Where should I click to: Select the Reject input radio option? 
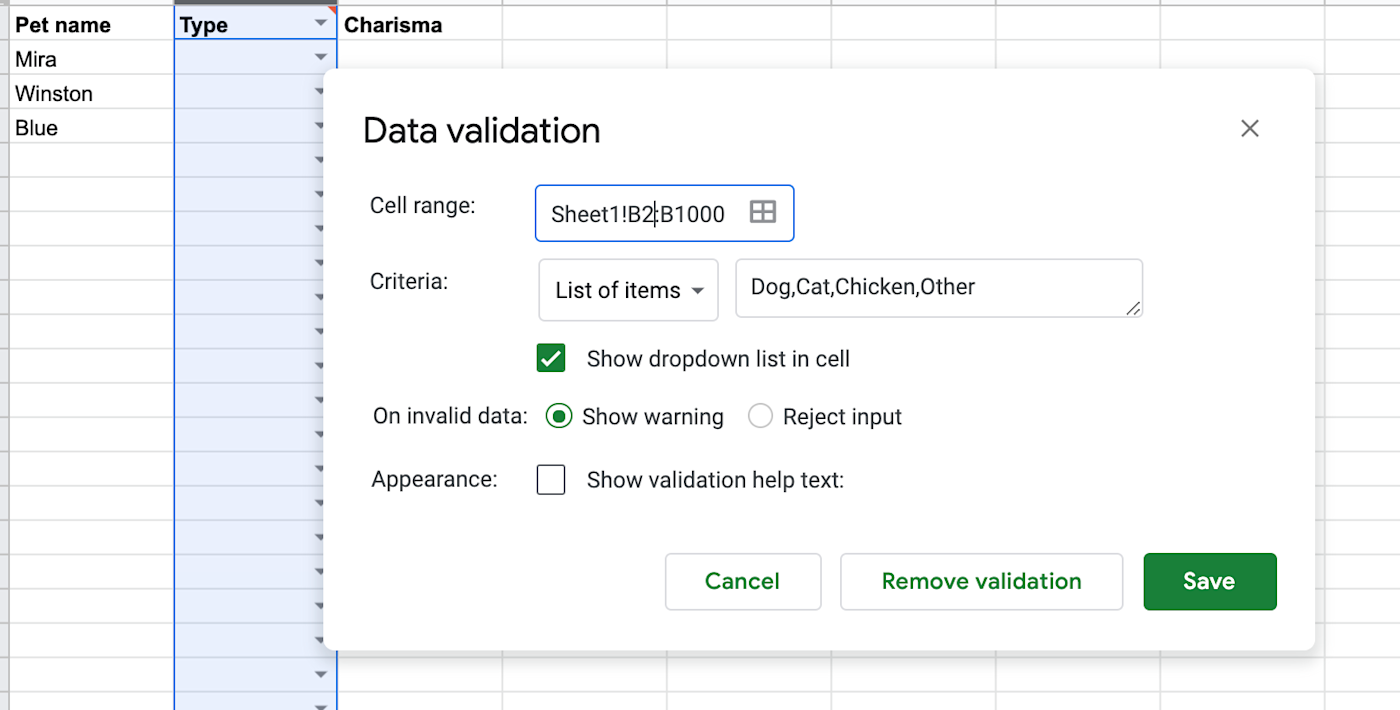click(x=760, y=416)
